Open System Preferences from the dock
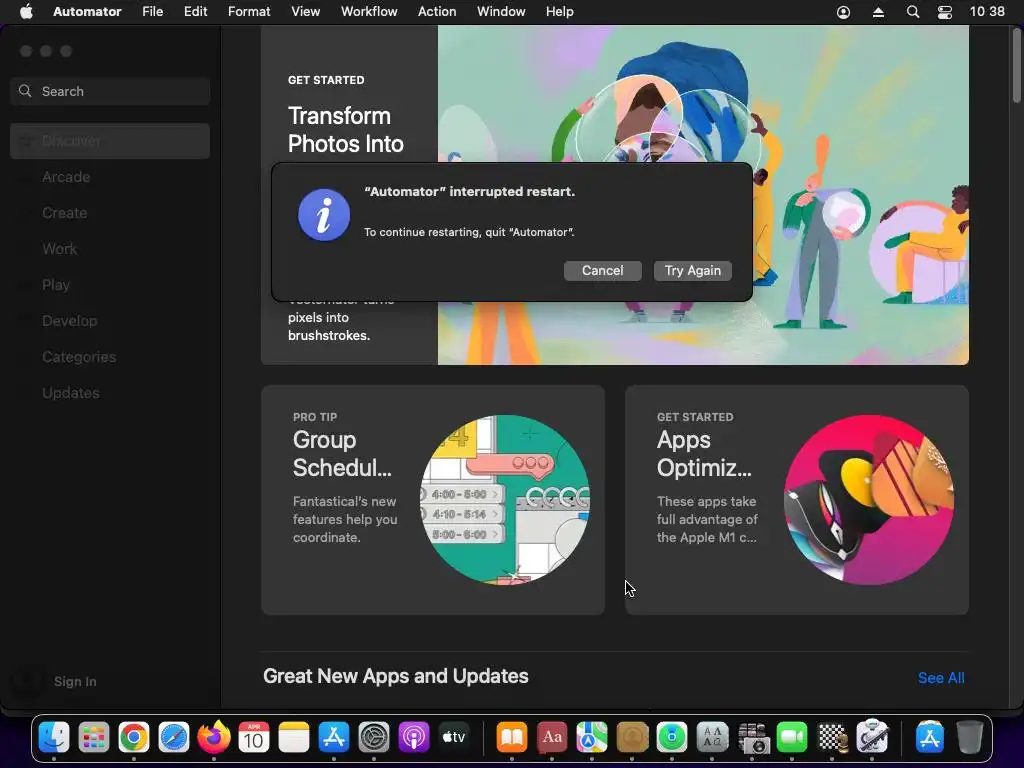 pyautogui.click(x=374, y=737)
